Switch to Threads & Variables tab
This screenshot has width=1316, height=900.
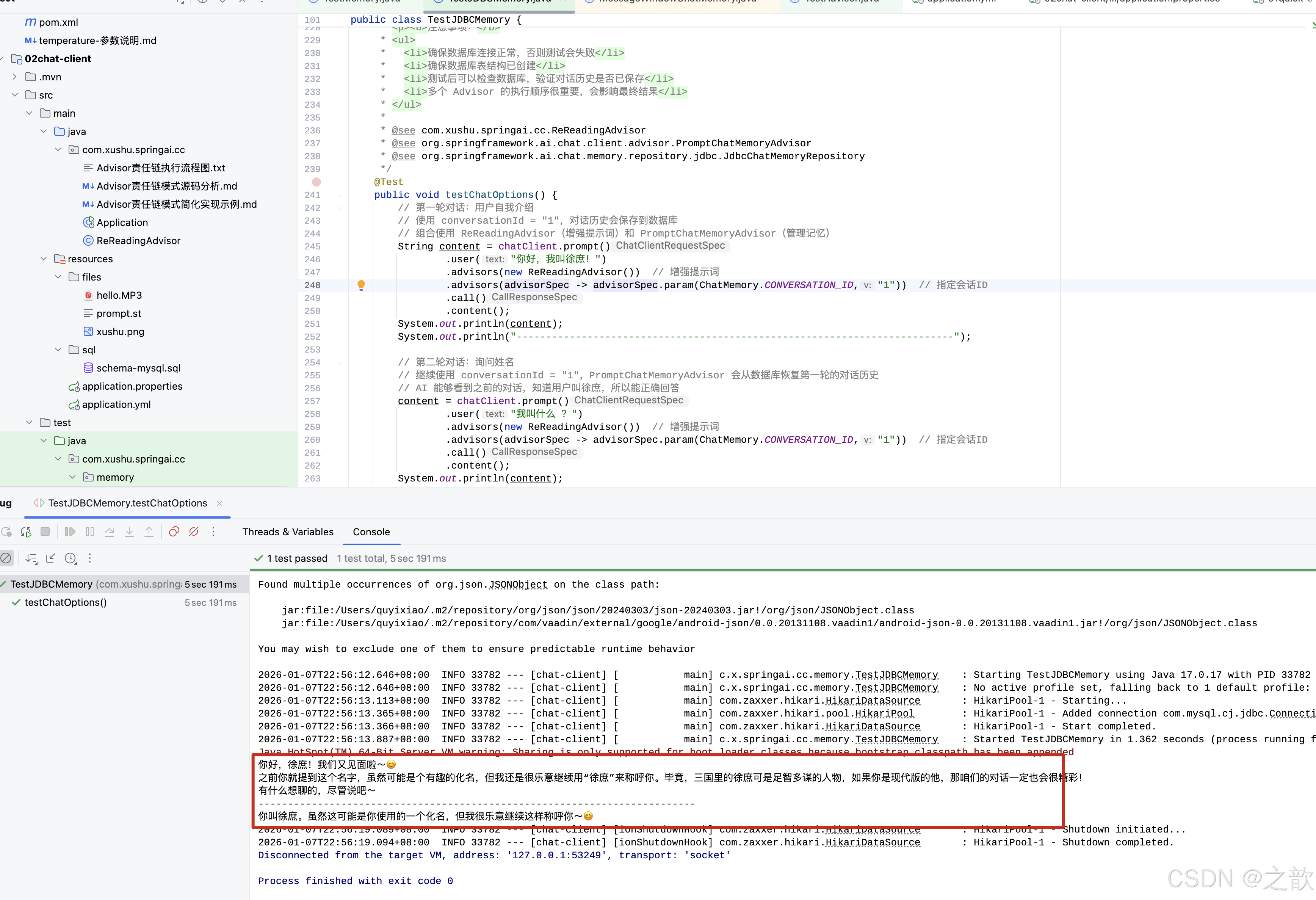click(288, 532)
